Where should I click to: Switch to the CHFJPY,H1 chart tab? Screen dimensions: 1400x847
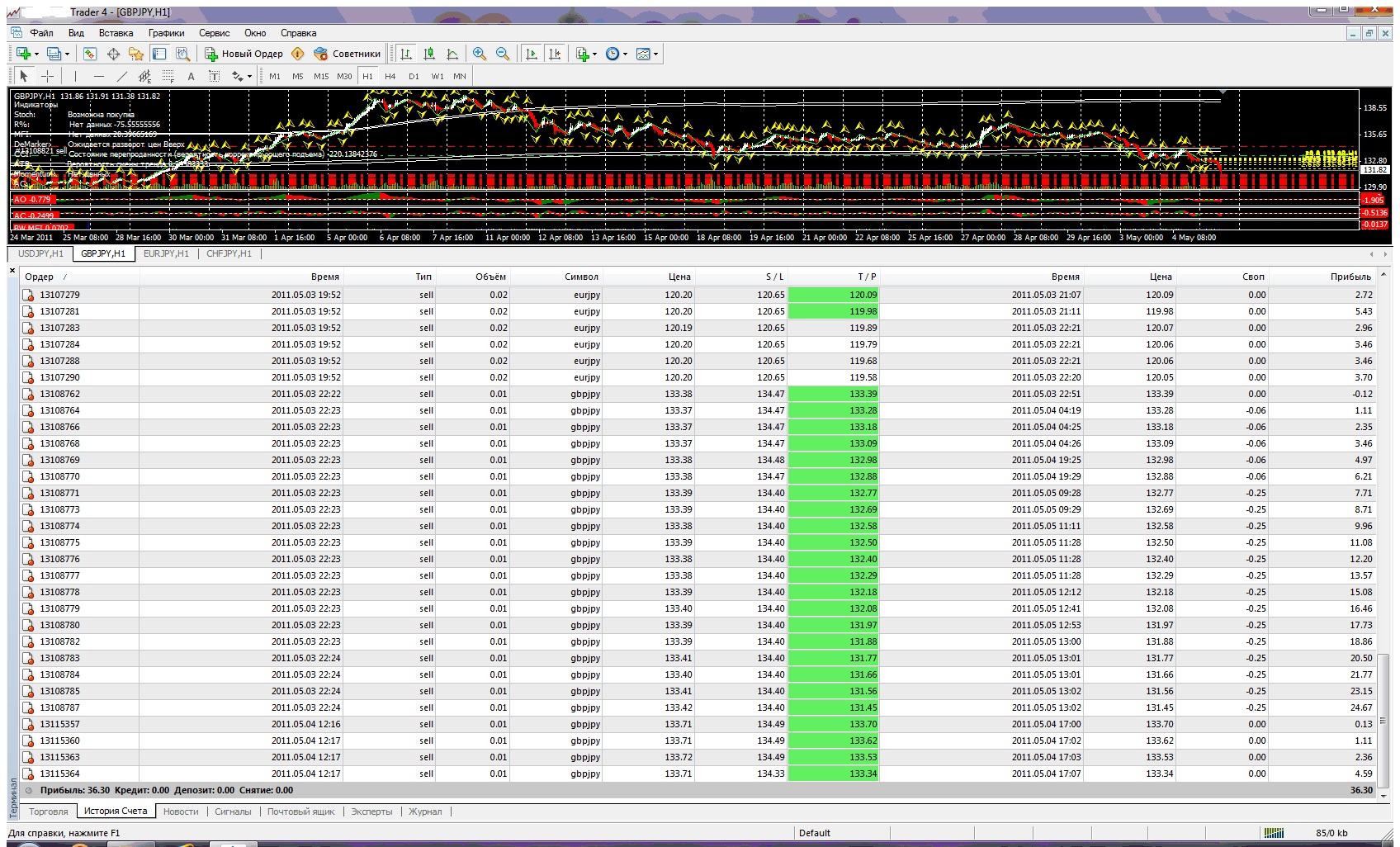tap(229, 253)
